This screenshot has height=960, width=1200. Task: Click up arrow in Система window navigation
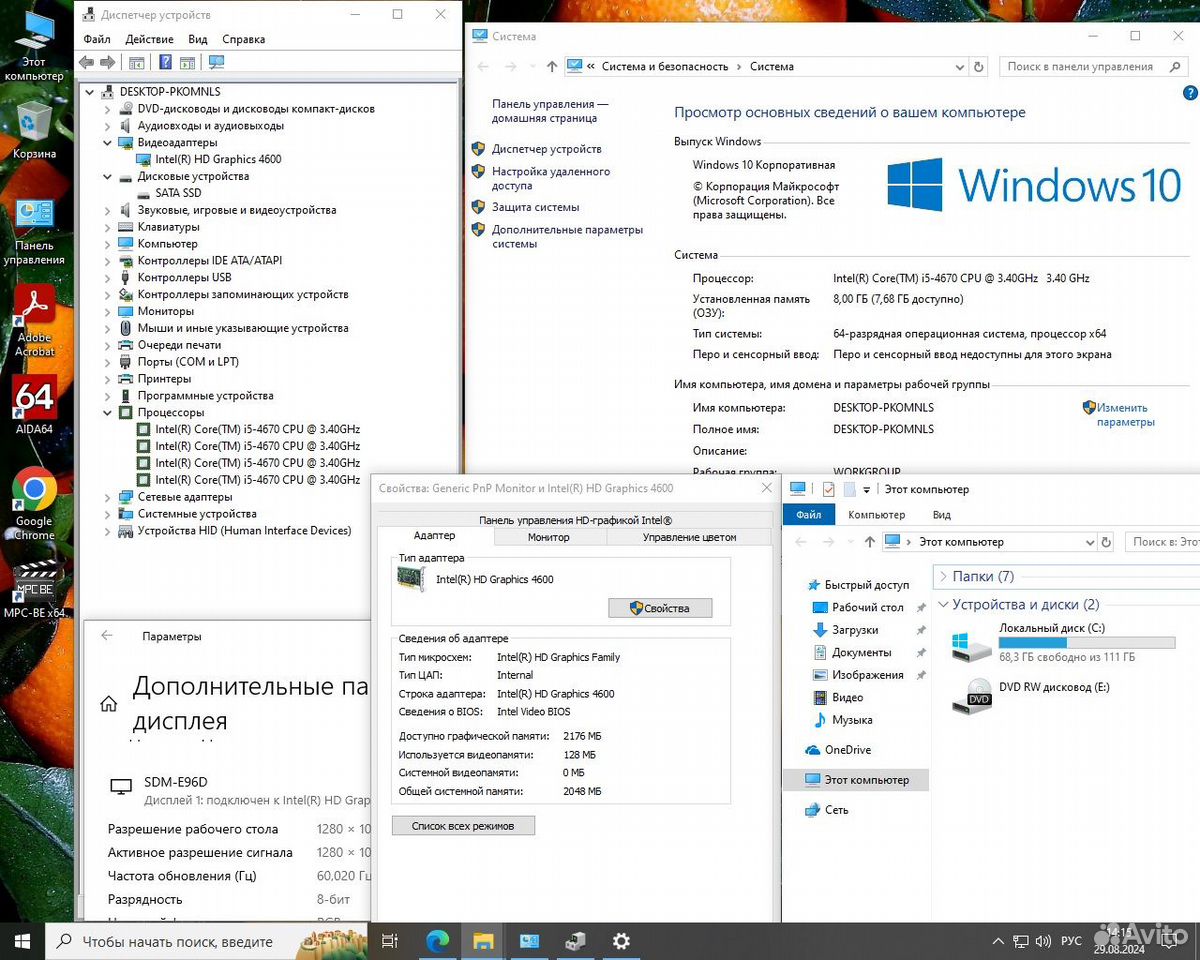click(552, 67)
